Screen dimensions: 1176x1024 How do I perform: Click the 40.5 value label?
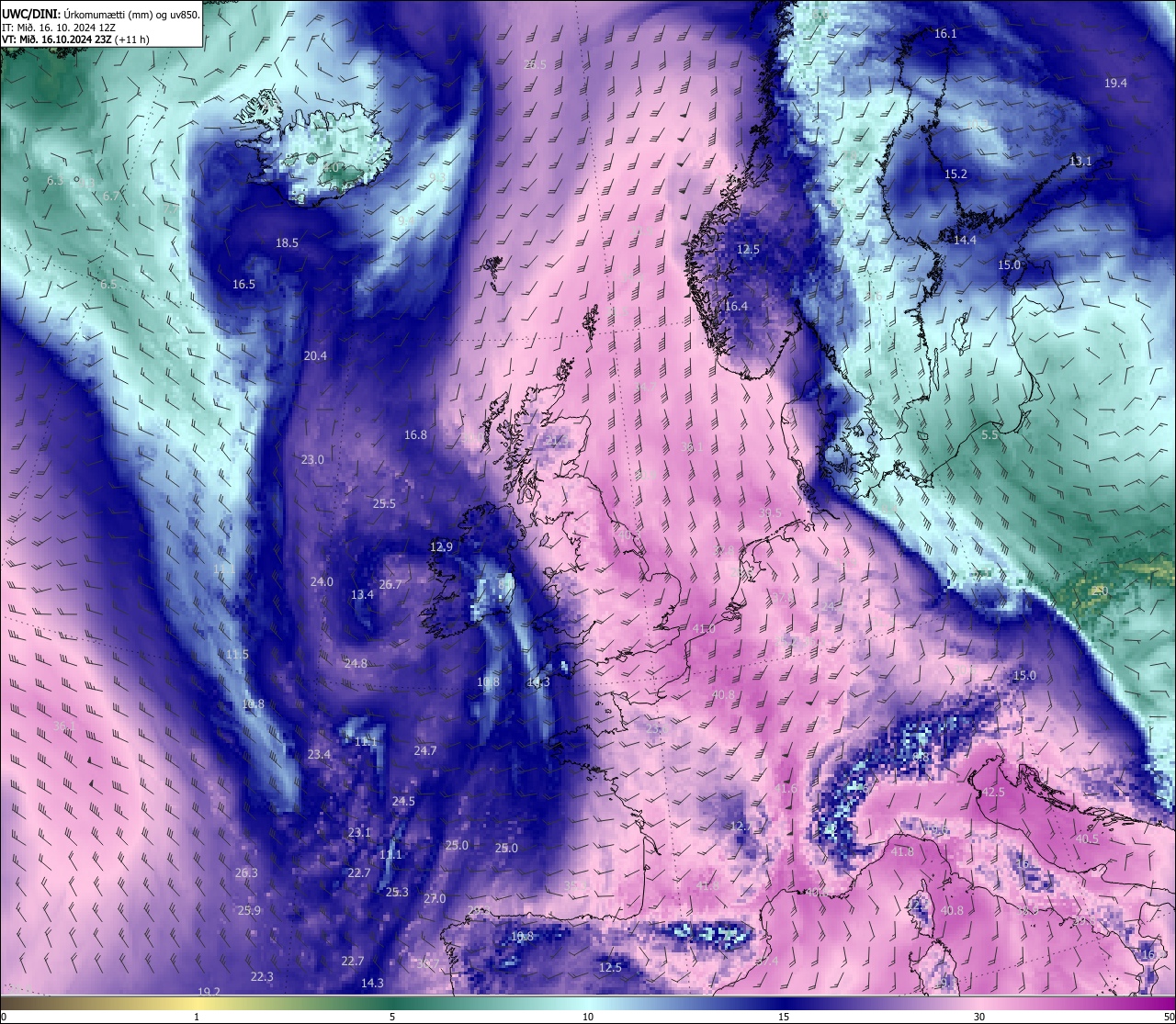click(x=1087, y=839)
